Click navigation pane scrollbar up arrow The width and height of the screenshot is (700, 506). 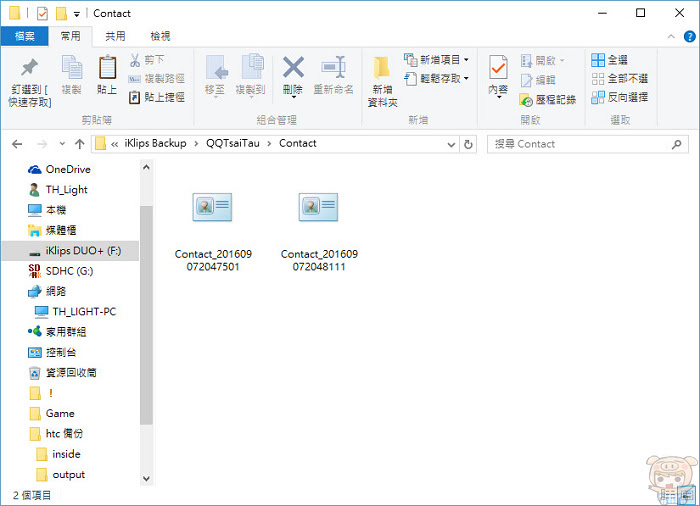(x=146, y=167)
